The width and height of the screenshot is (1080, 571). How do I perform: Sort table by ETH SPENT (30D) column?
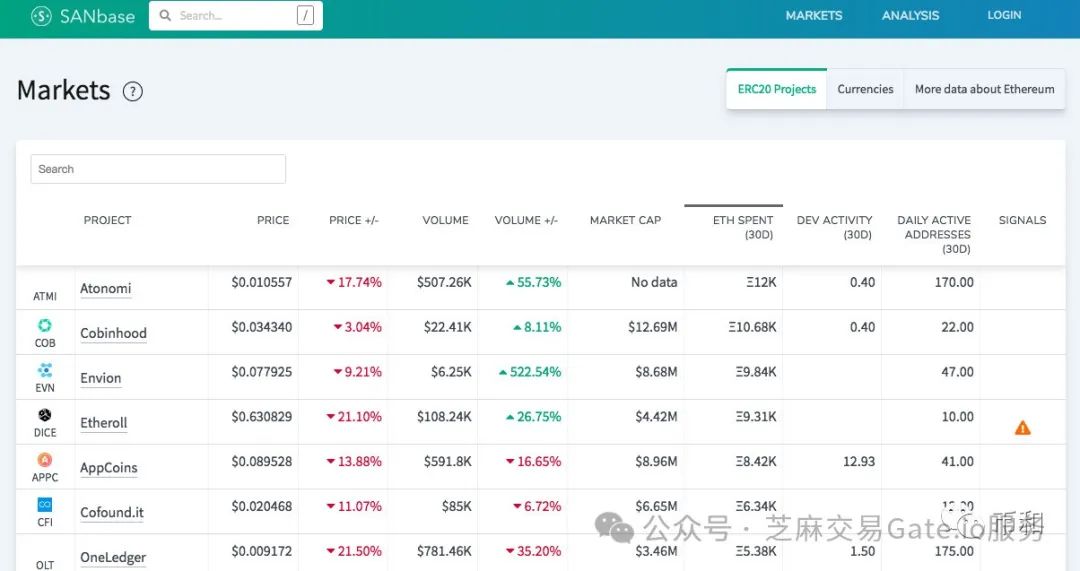743,227
